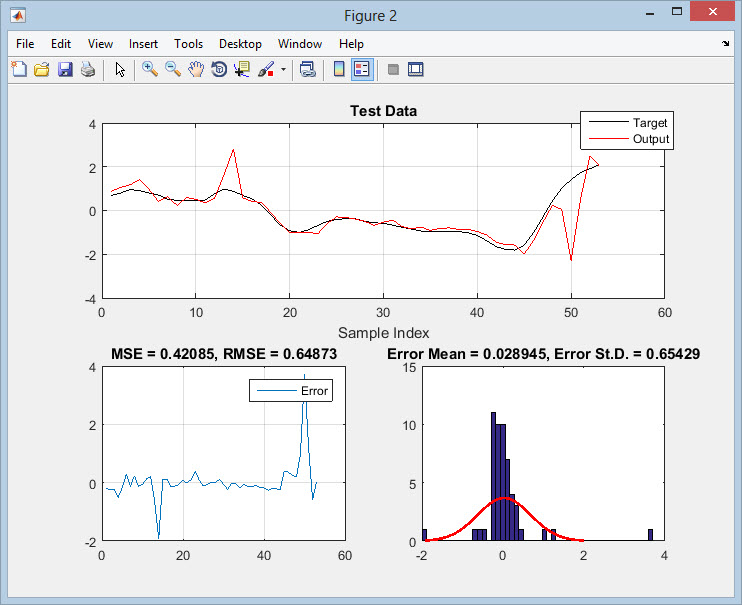Click Show Plot Tools and Dock Figure icon
This screenshot has width=742, height=605.
pos(415,70)
